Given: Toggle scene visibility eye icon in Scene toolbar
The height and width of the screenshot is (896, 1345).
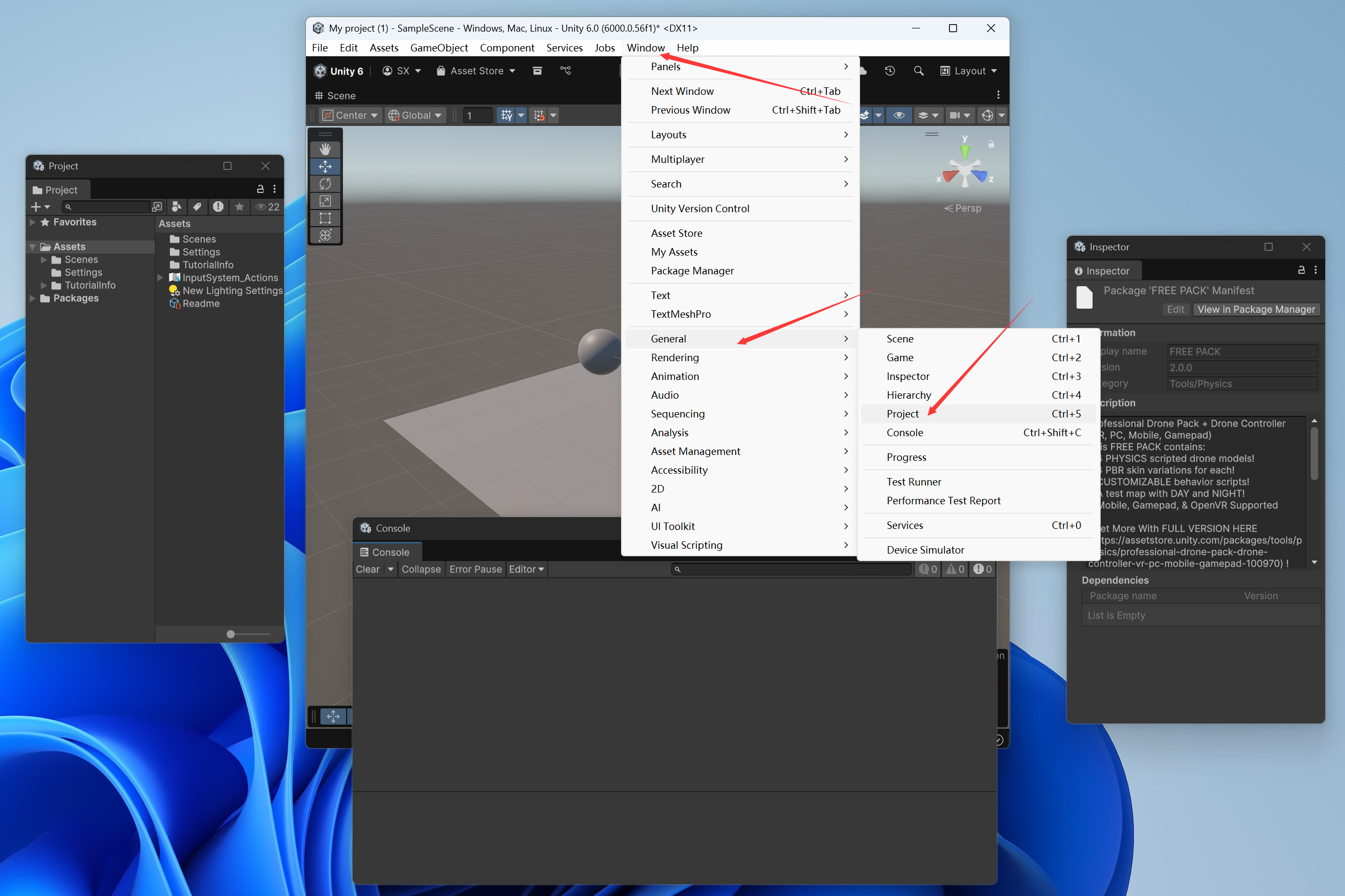Looking at the screenshot, I should (x=898, y=115).
